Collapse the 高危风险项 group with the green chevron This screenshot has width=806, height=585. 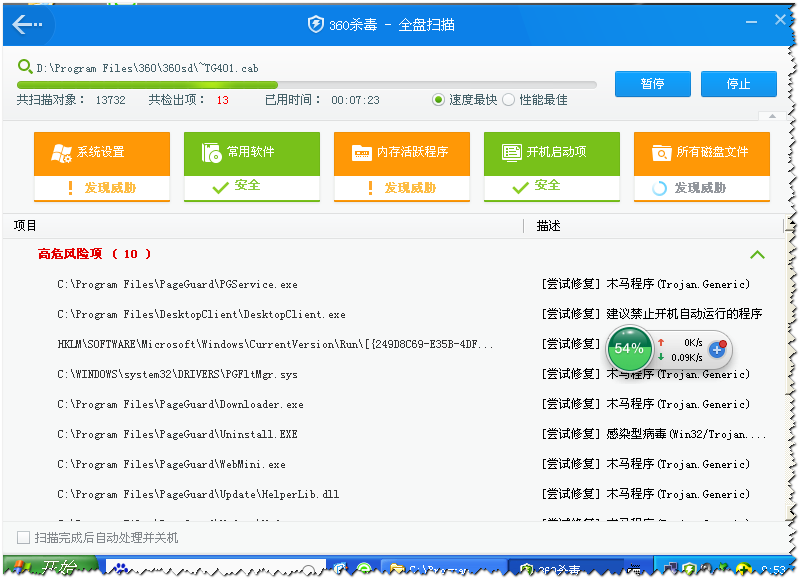757,255
